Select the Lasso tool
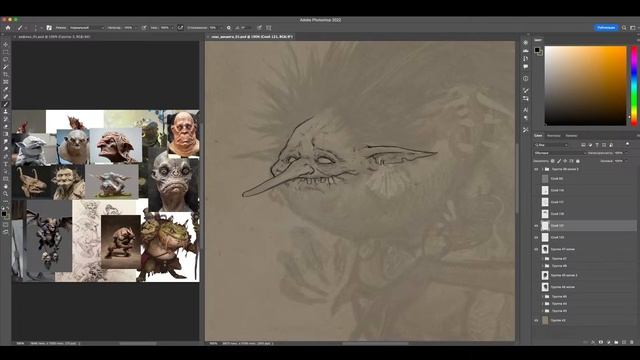 [6, 60]
